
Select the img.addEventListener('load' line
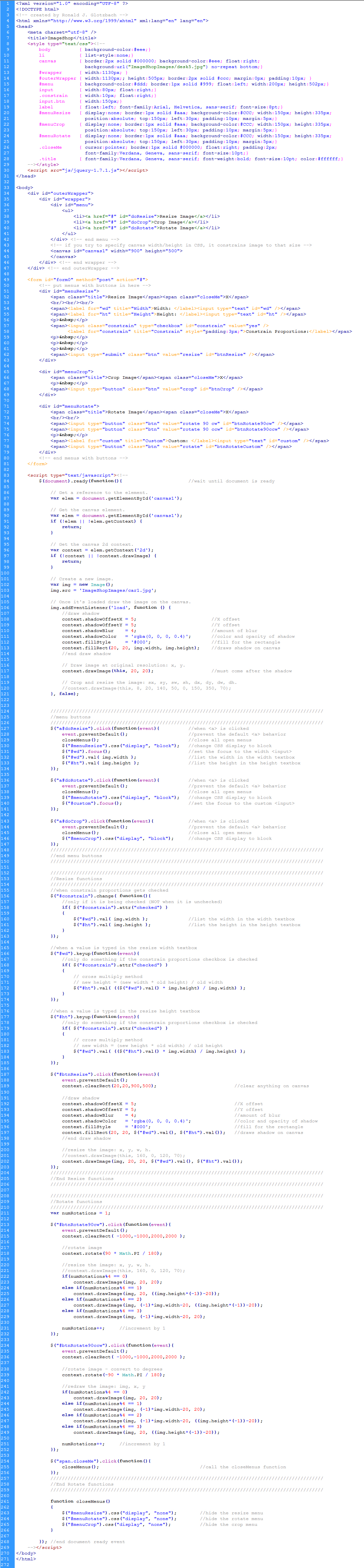point(110,607)
